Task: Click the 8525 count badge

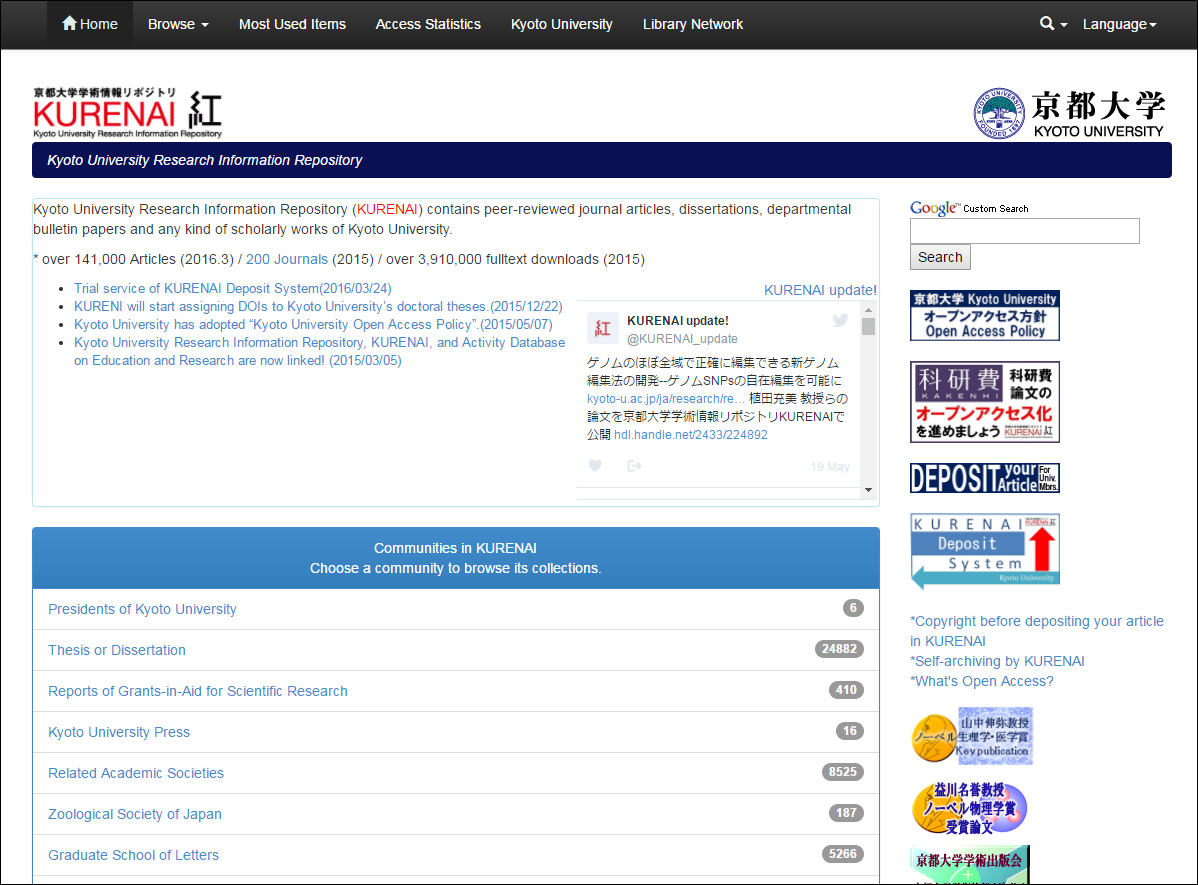Action: coord(843,772)
